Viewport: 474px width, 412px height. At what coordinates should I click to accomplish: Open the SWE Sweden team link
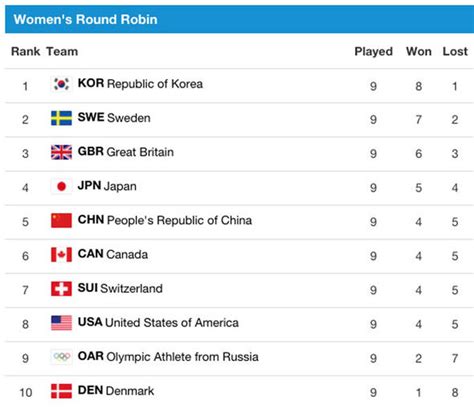(x=114, y=118)
